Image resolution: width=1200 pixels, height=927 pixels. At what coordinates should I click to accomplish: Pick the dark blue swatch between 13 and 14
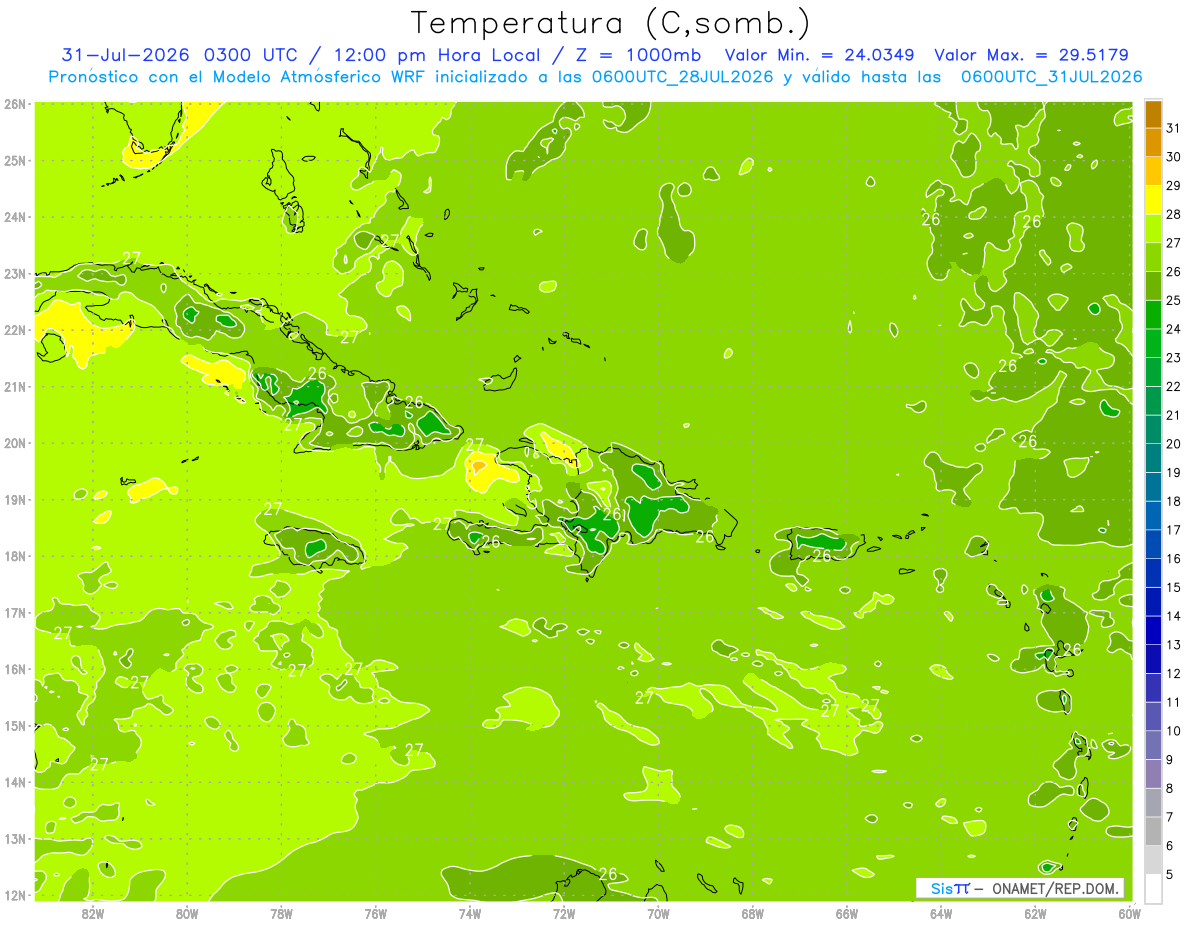(x=1153, y=630)
